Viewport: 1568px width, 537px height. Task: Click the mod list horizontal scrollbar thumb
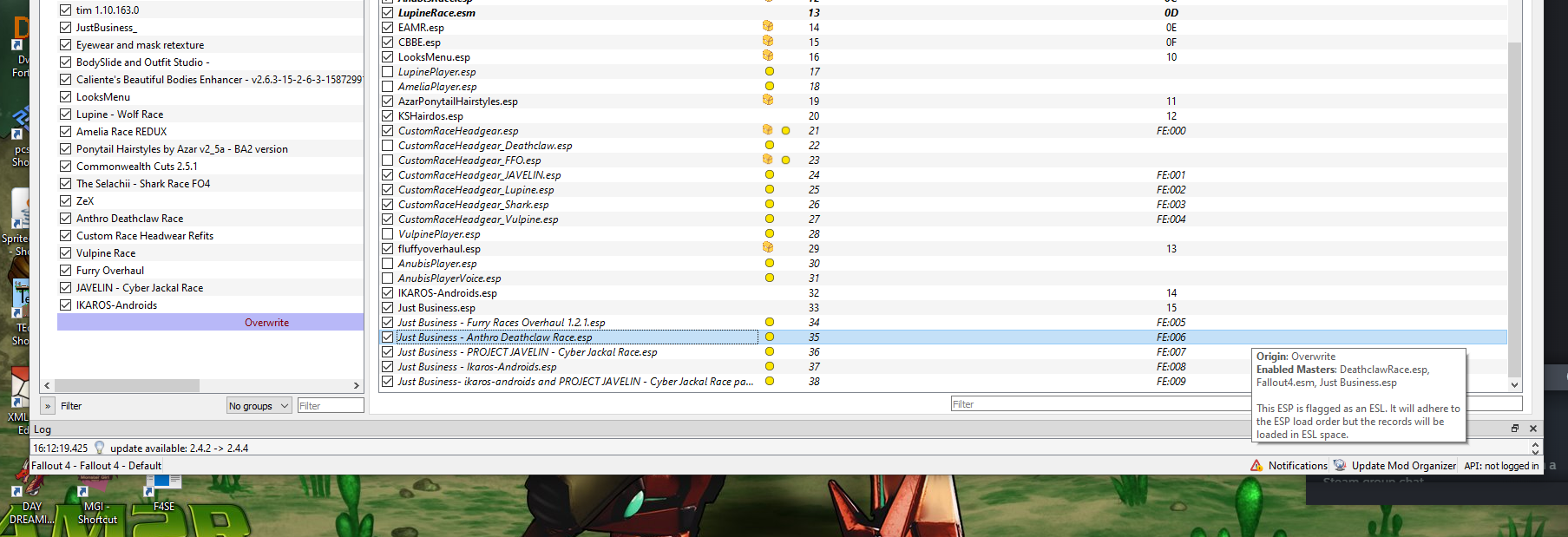click(x=127, y=385)
